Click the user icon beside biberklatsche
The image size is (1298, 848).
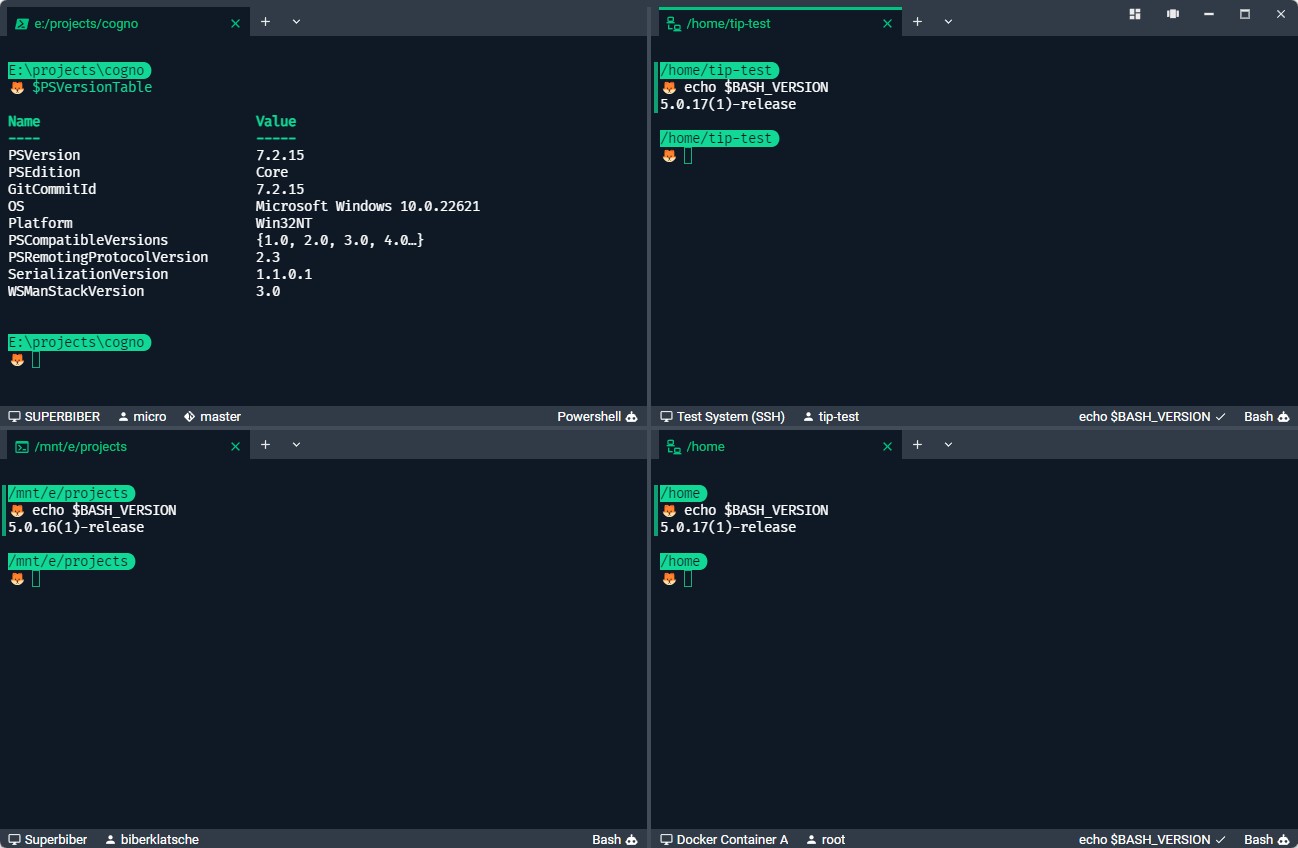111,840
